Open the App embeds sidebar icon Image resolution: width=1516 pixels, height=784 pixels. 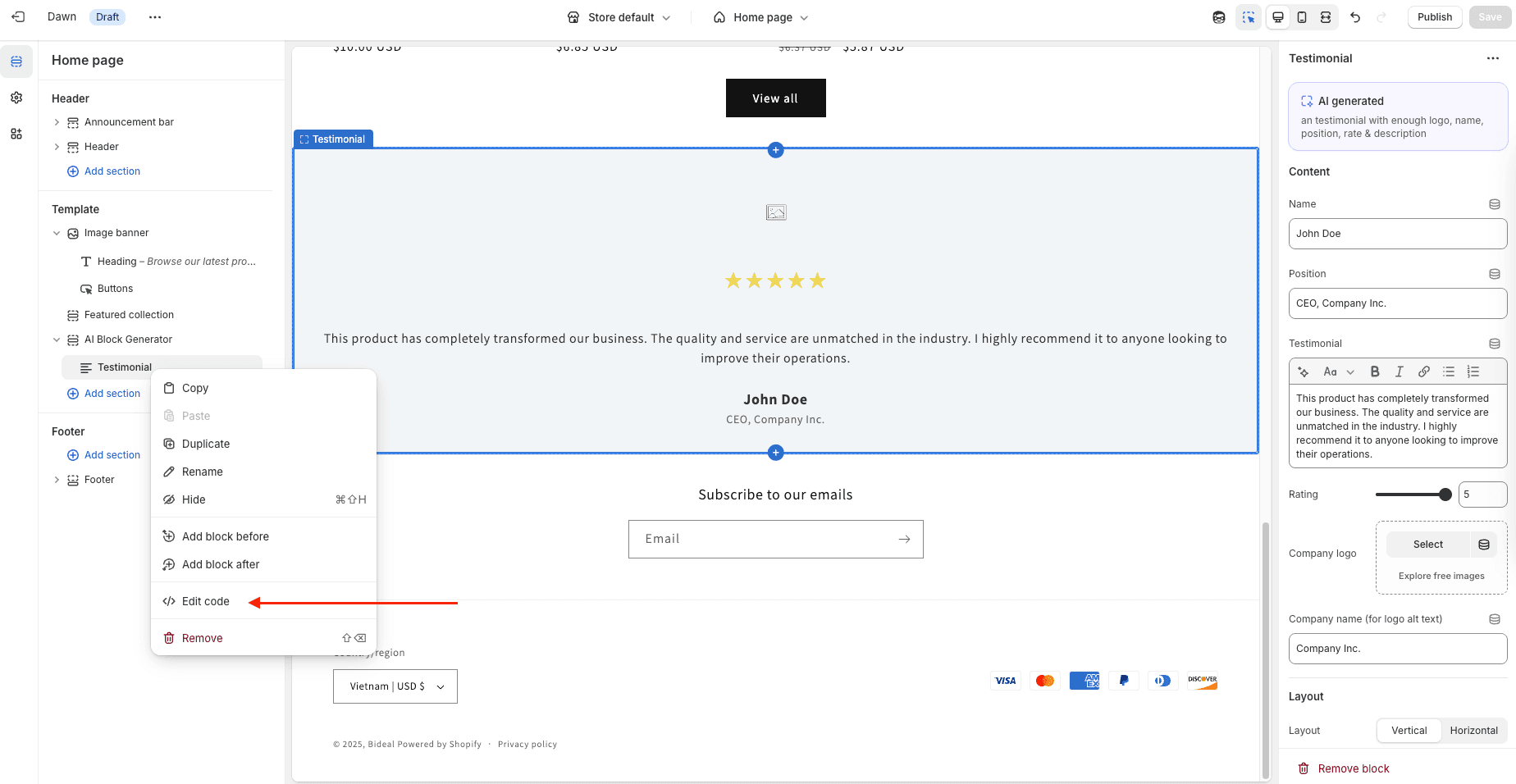[x=16, y=134]
